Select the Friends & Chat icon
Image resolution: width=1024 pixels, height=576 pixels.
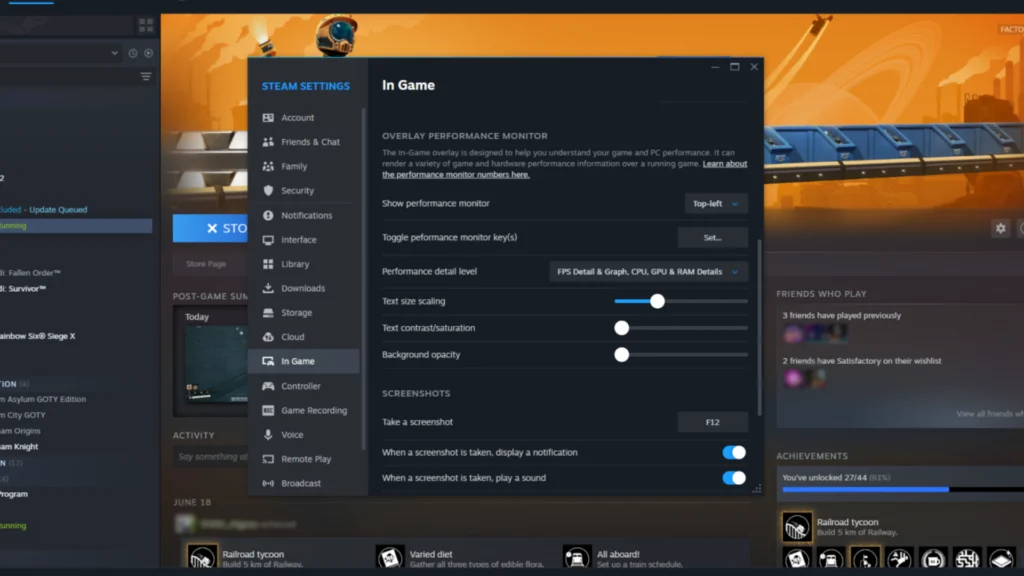(268, 142)
